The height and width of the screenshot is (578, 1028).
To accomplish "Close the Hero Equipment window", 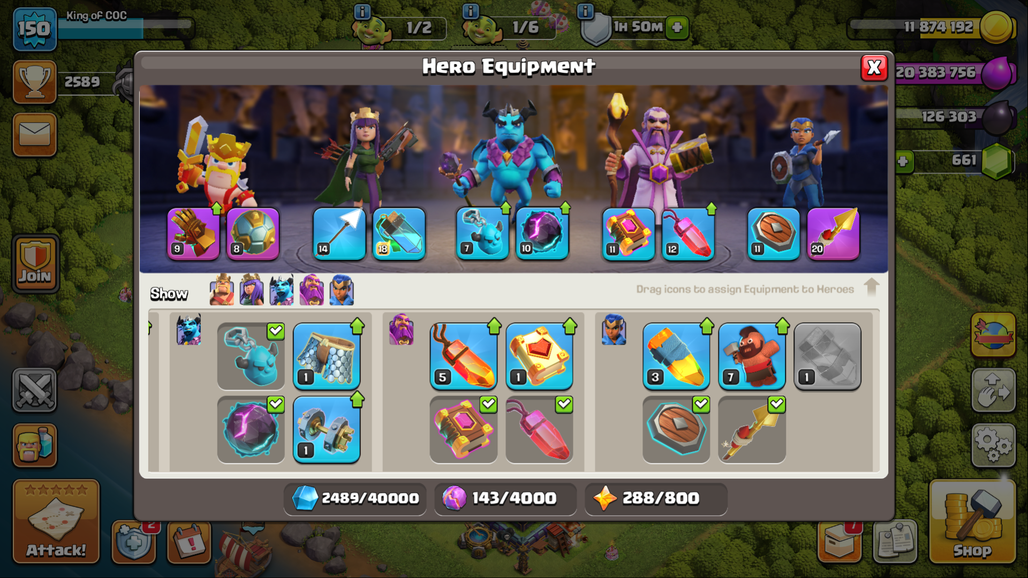I will point(874,67).
